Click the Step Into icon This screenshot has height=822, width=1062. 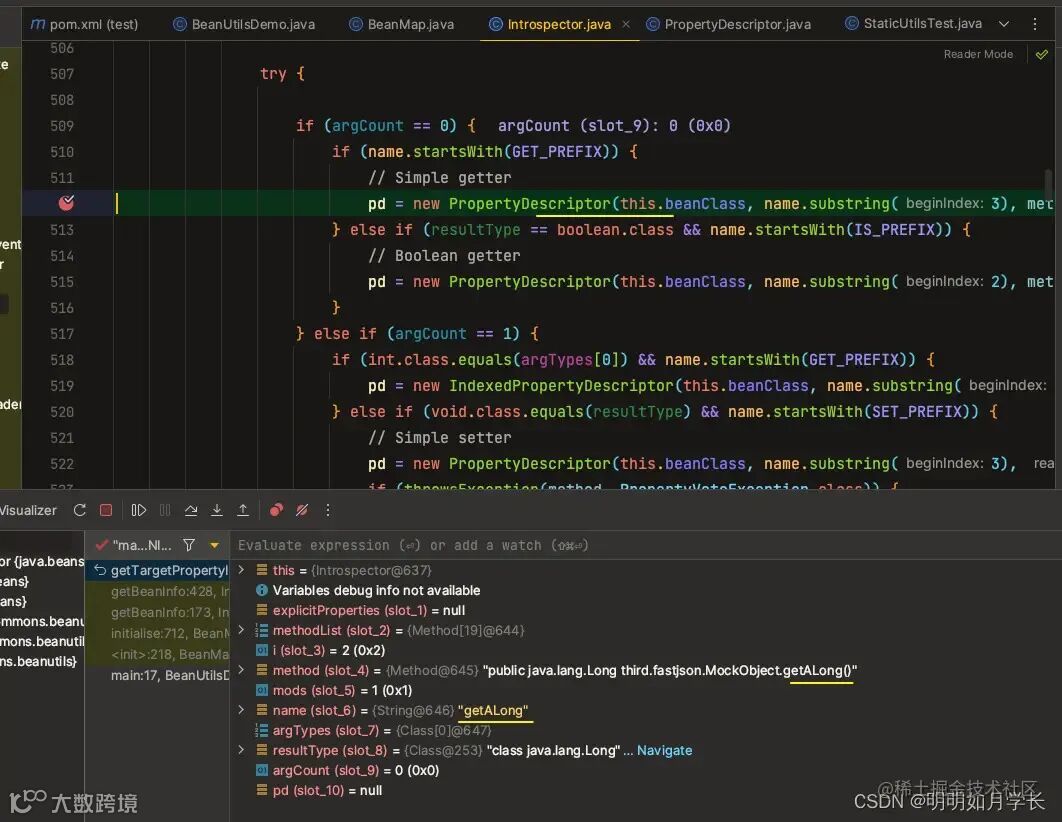tap(217, 510)
